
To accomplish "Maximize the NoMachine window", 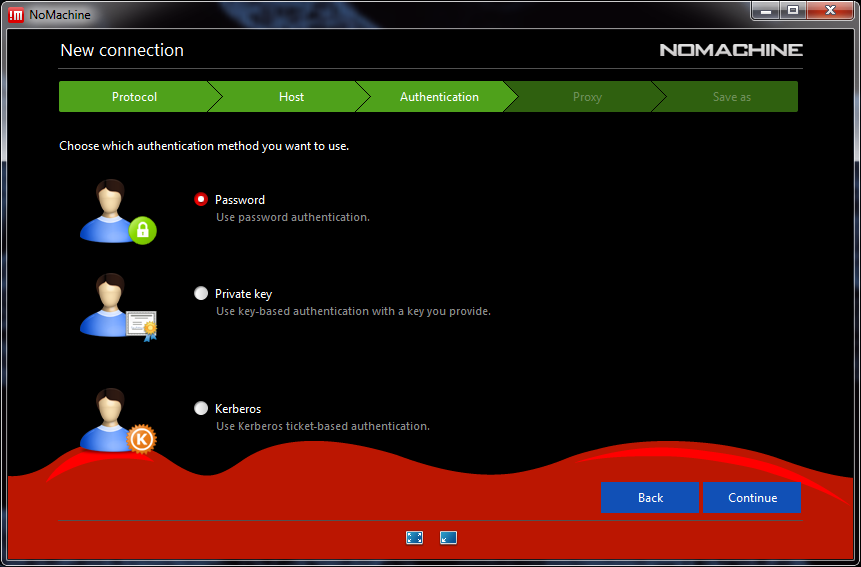I will click(x=793, y=10).
